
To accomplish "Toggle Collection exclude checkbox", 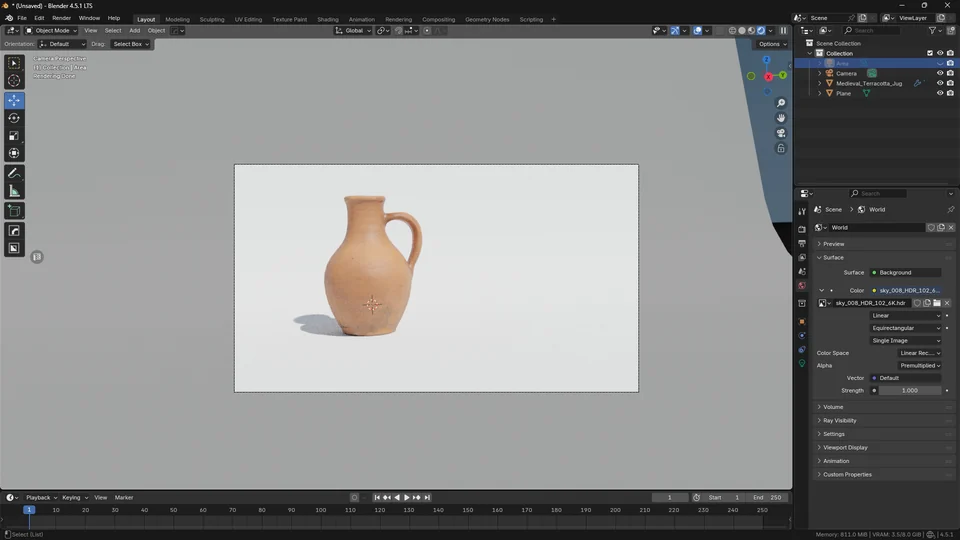I will click(930, 53).
